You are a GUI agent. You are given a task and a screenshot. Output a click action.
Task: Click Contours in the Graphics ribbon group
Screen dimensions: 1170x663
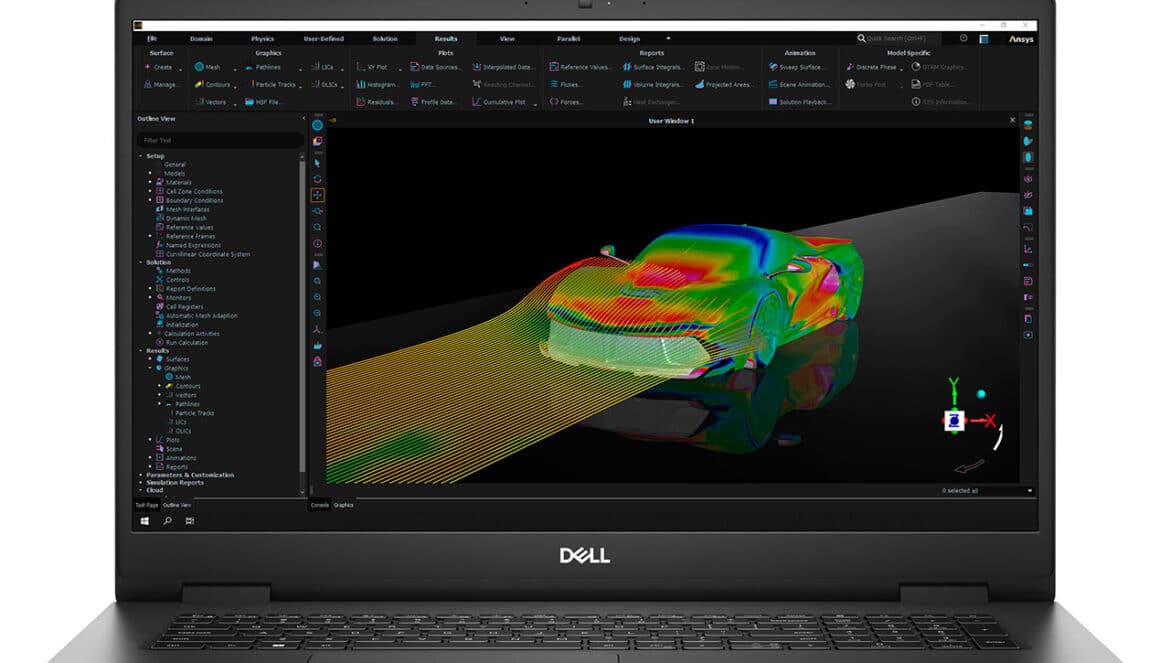(x=213, y=84)
